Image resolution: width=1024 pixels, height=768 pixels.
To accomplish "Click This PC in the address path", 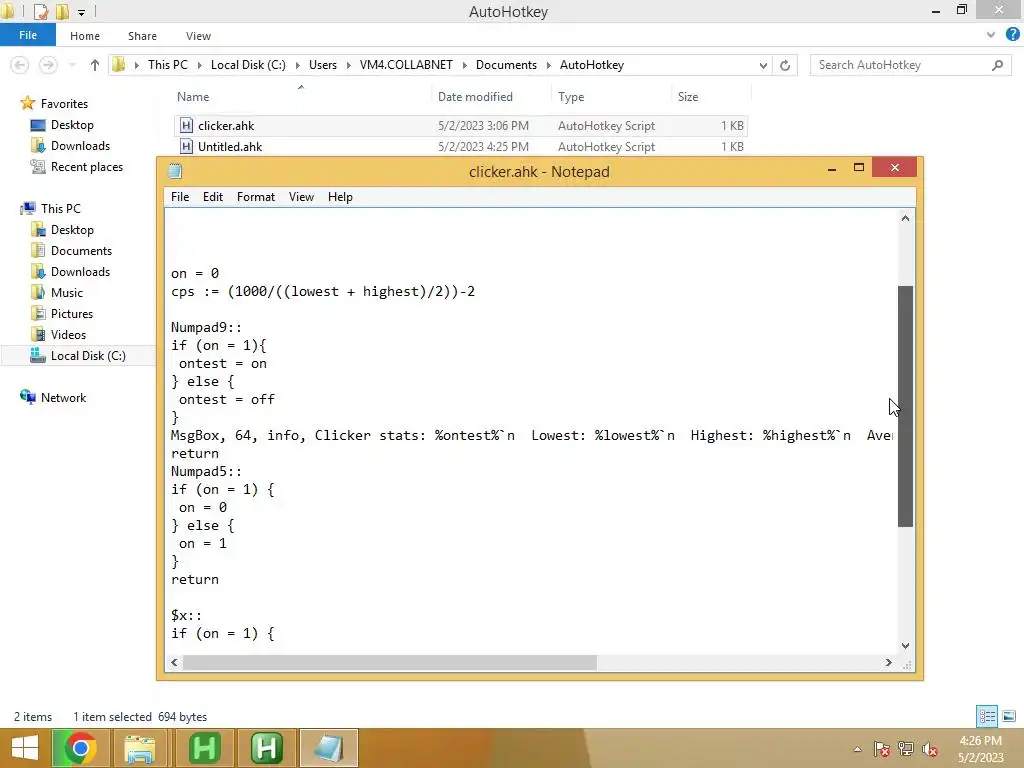I will coord(167,65).
